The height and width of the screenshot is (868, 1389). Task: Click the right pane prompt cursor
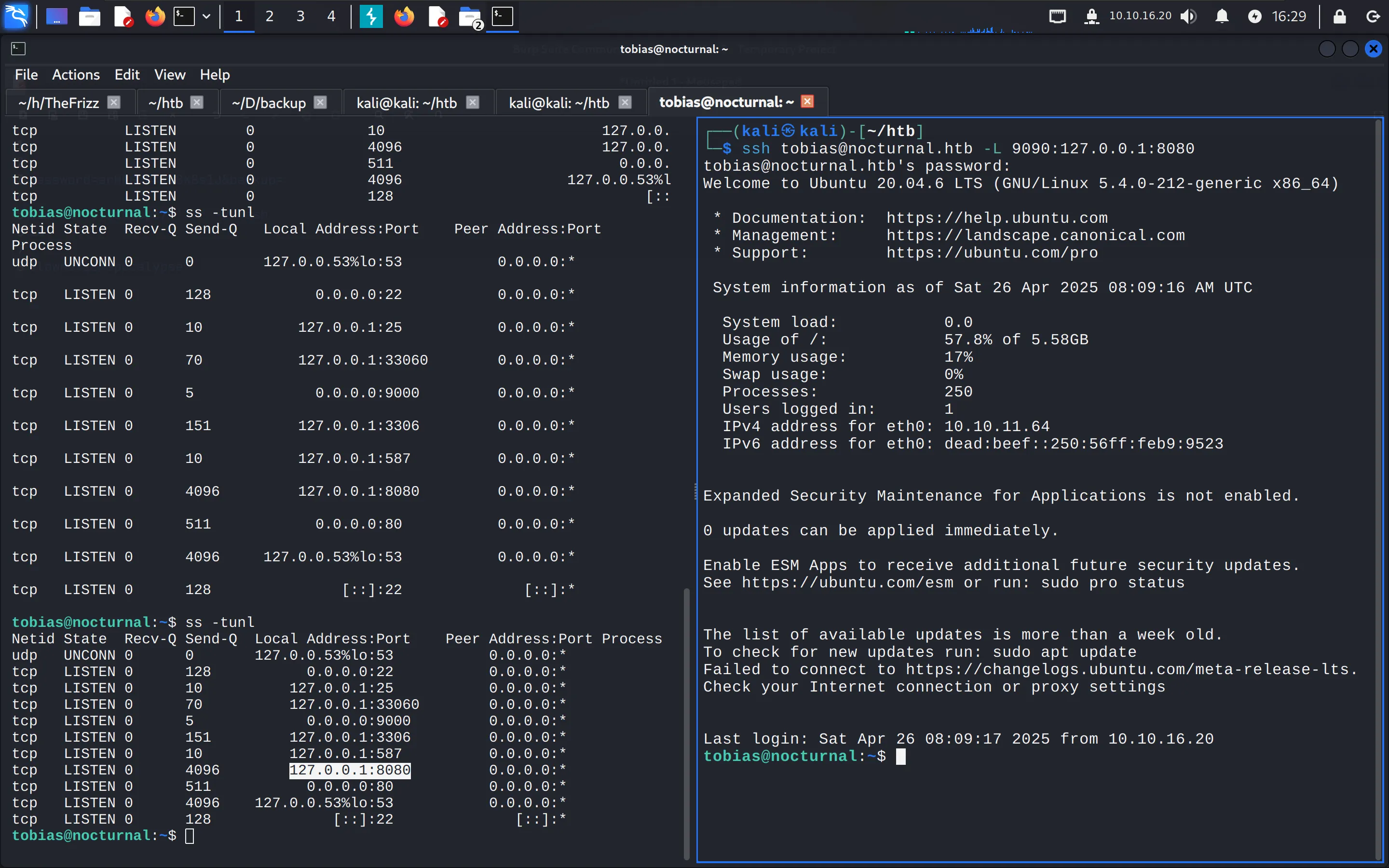tap(900, 757)
